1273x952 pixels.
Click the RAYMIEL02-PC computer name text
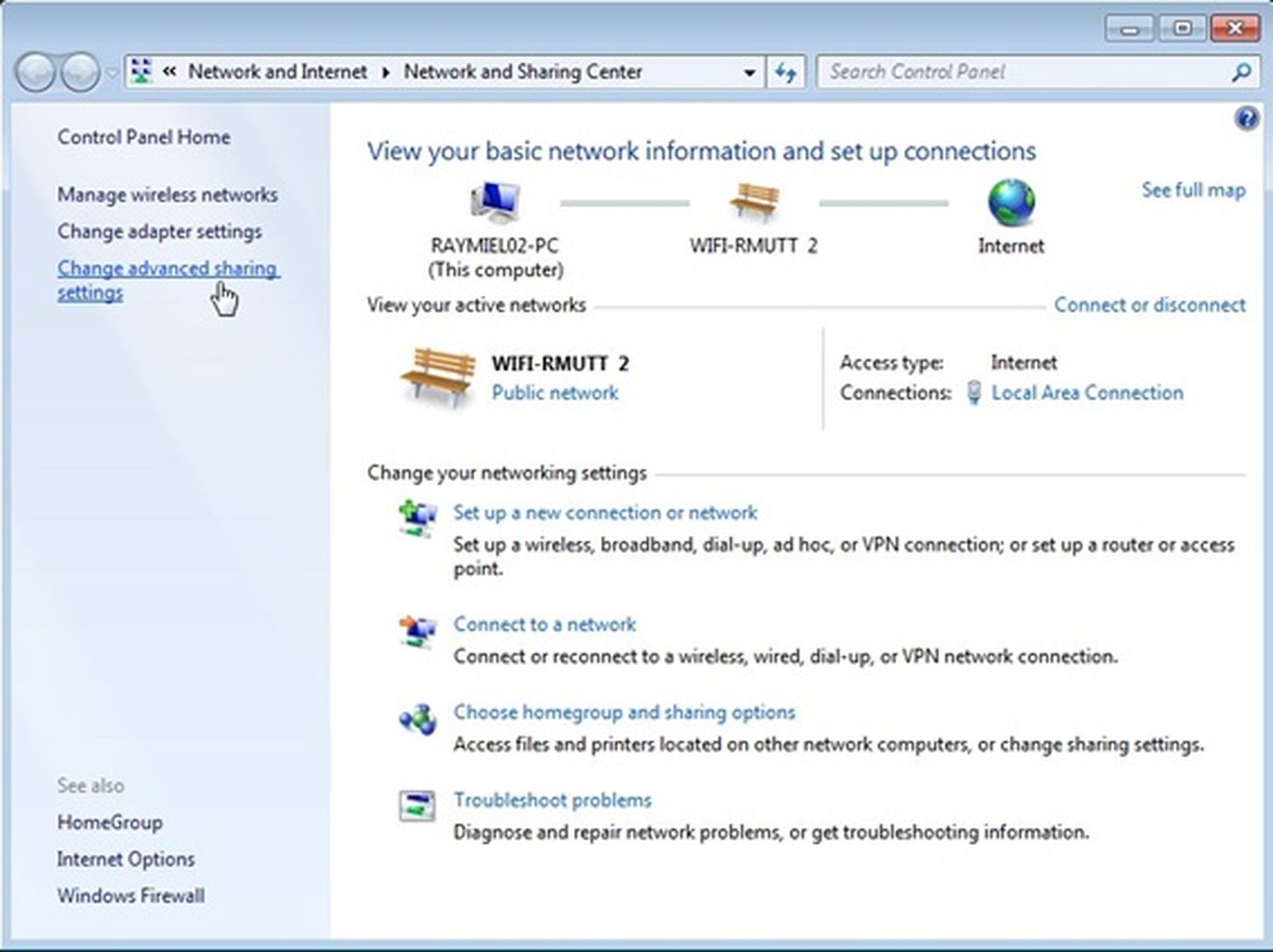495,246
